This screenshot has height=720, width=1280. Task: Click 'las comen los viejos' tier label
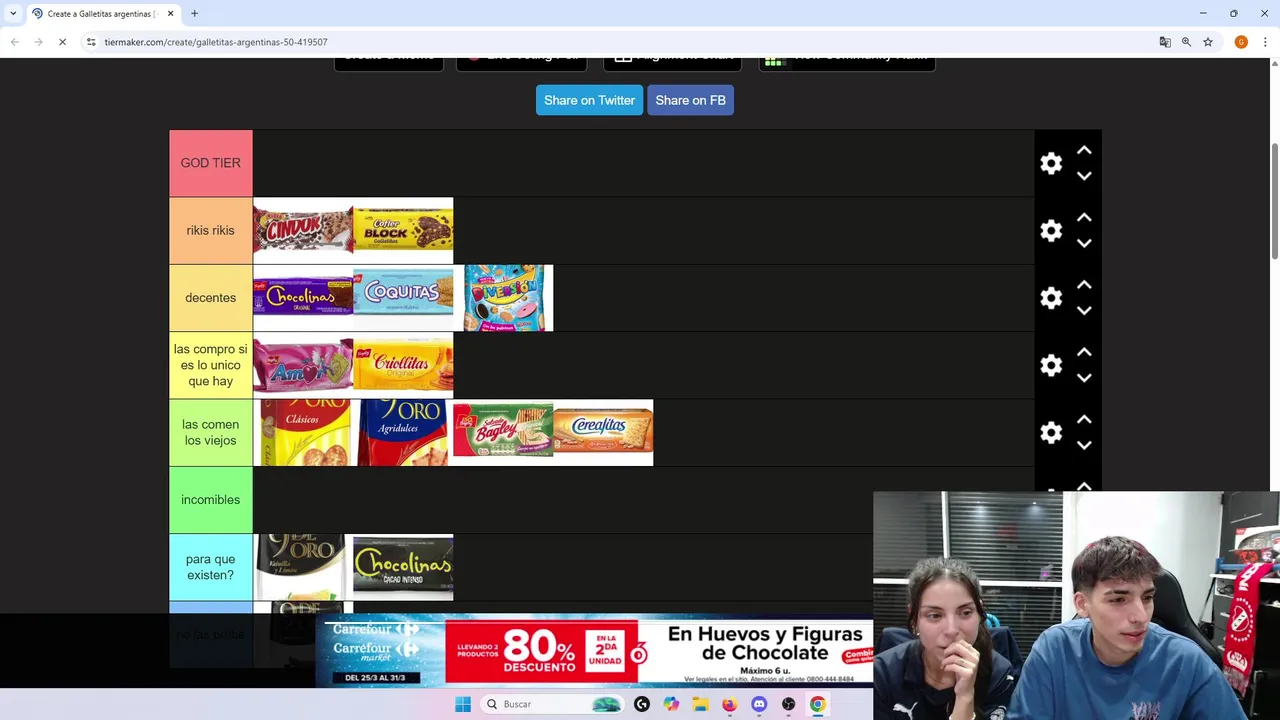pos(210,432)
